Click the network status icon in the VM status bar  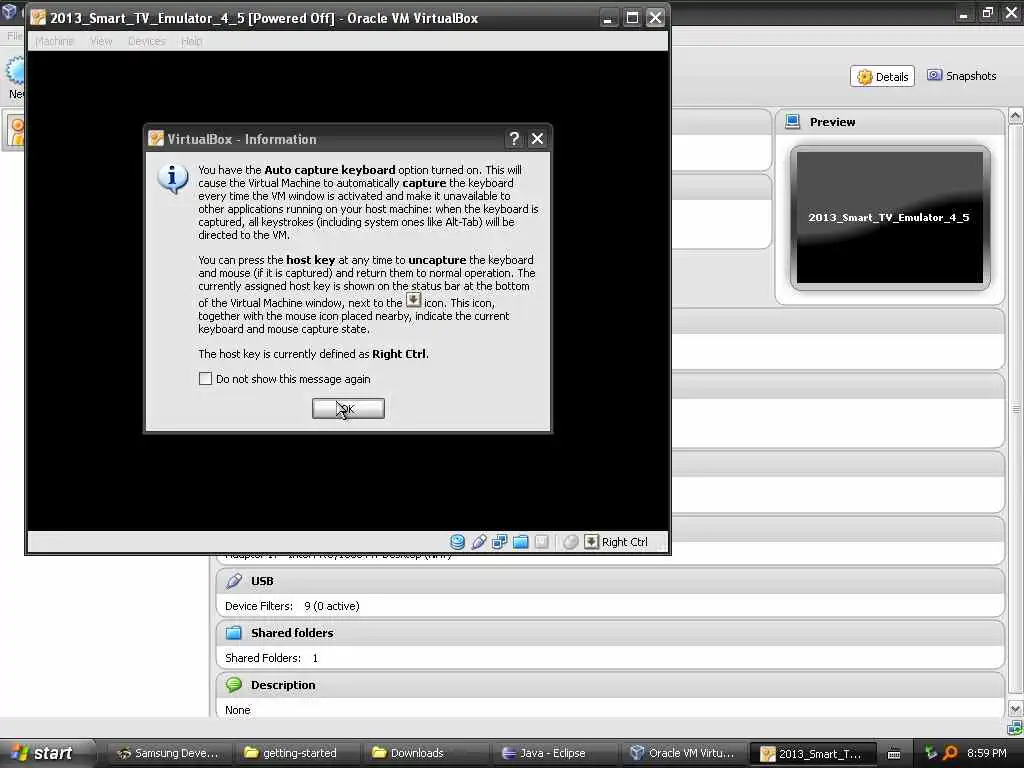tap(500, 542)
